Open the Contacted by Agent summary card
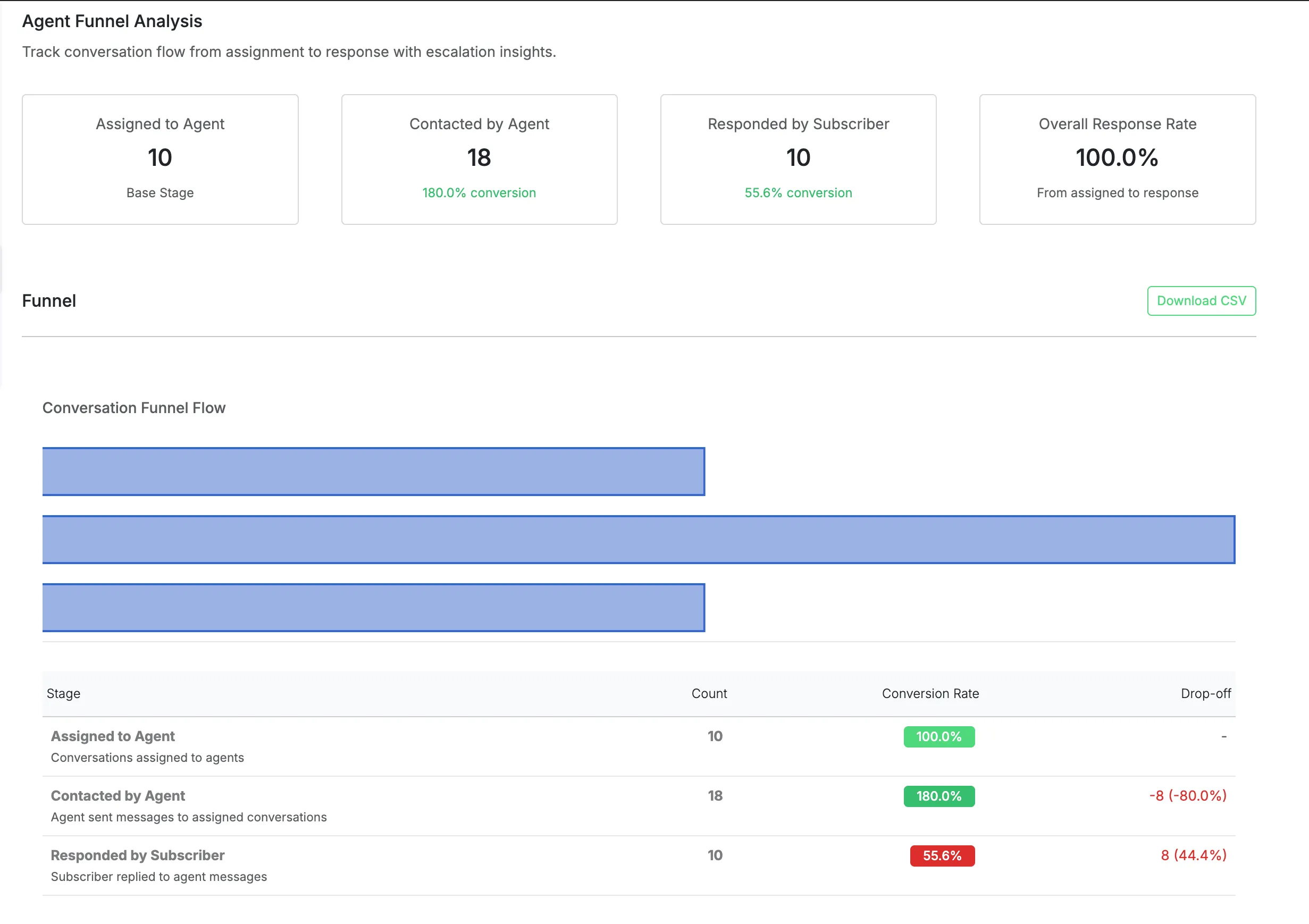The image size is (1309, 924). 479,159
